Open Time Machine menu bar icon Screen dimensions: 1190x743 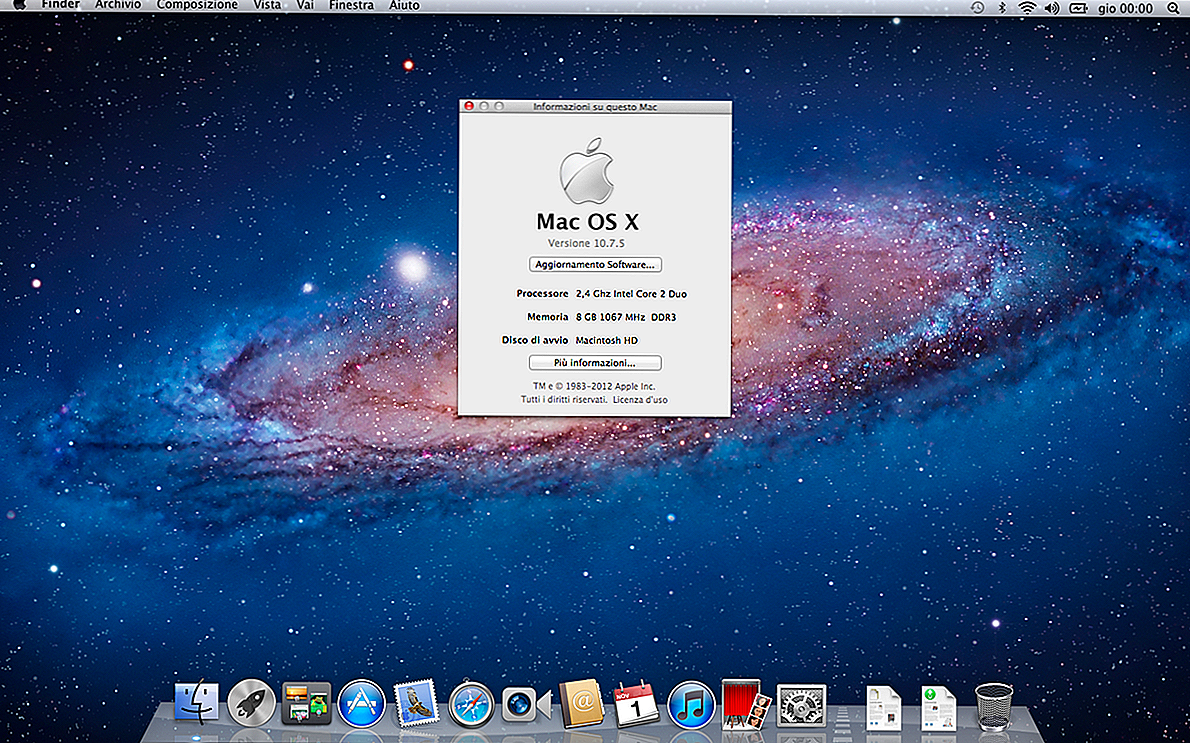pyautogui.click(x=978, y=8)
